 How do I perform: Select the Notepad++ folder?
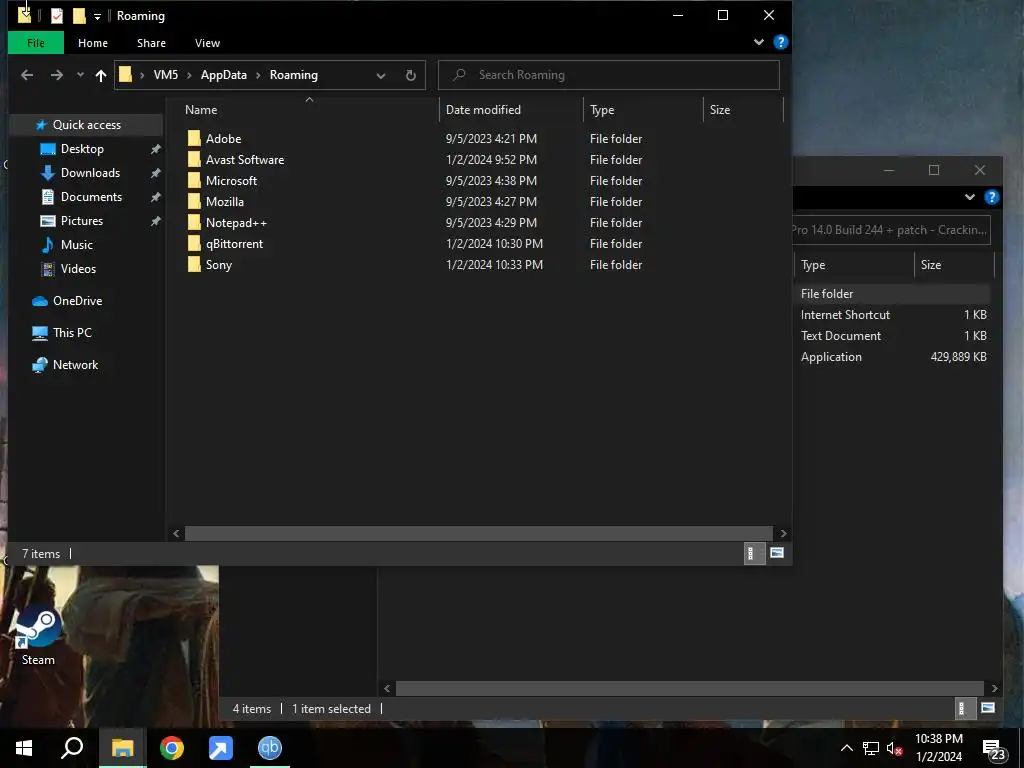pyautogui.click(x=236, y=222)
